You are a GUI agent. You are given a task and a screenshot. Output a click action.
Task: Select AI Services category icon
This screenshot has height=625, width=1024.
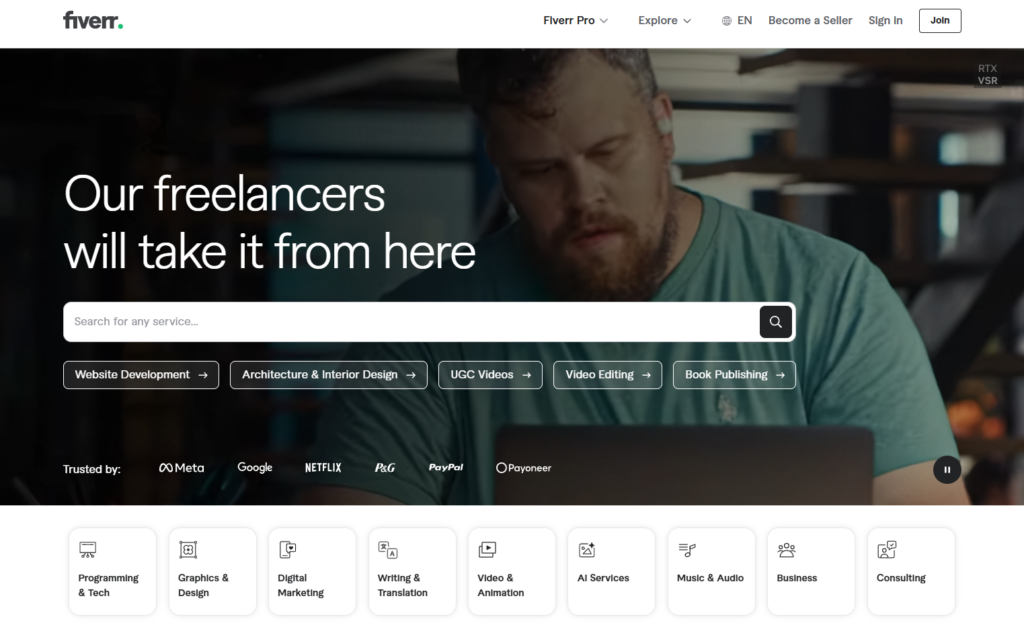point(586,550)
